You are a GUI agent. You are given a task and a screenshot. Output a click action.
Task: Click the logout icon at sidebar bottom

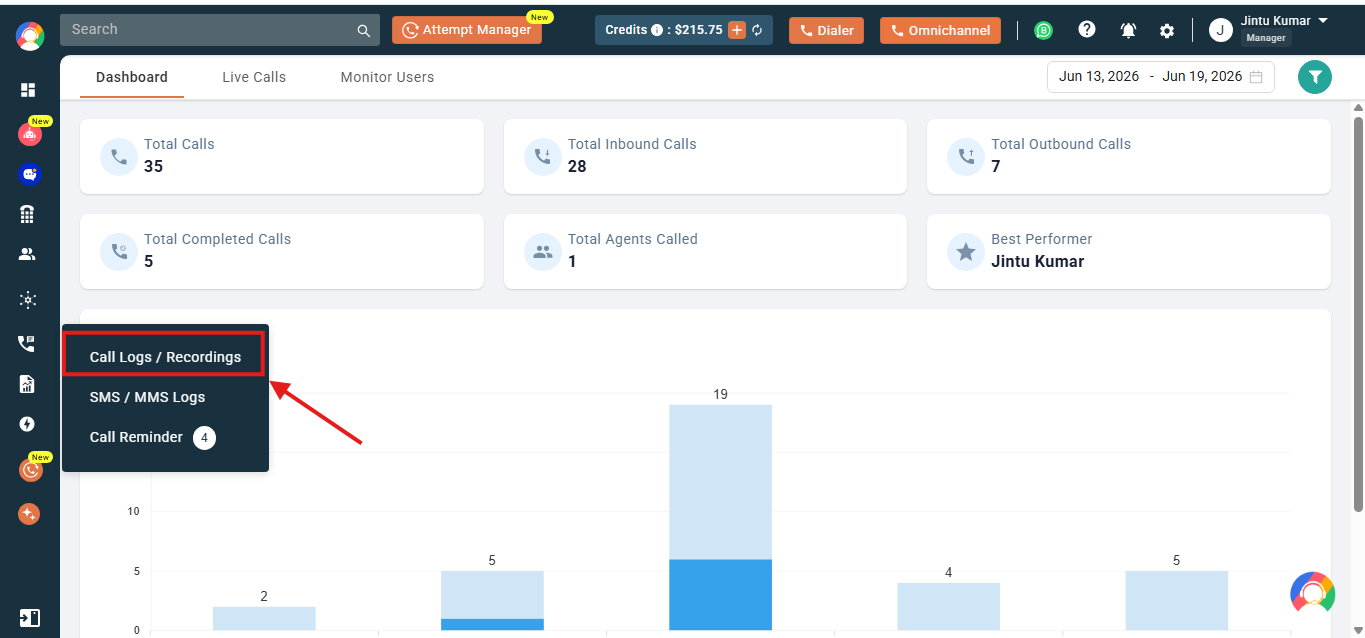point(29,617)
